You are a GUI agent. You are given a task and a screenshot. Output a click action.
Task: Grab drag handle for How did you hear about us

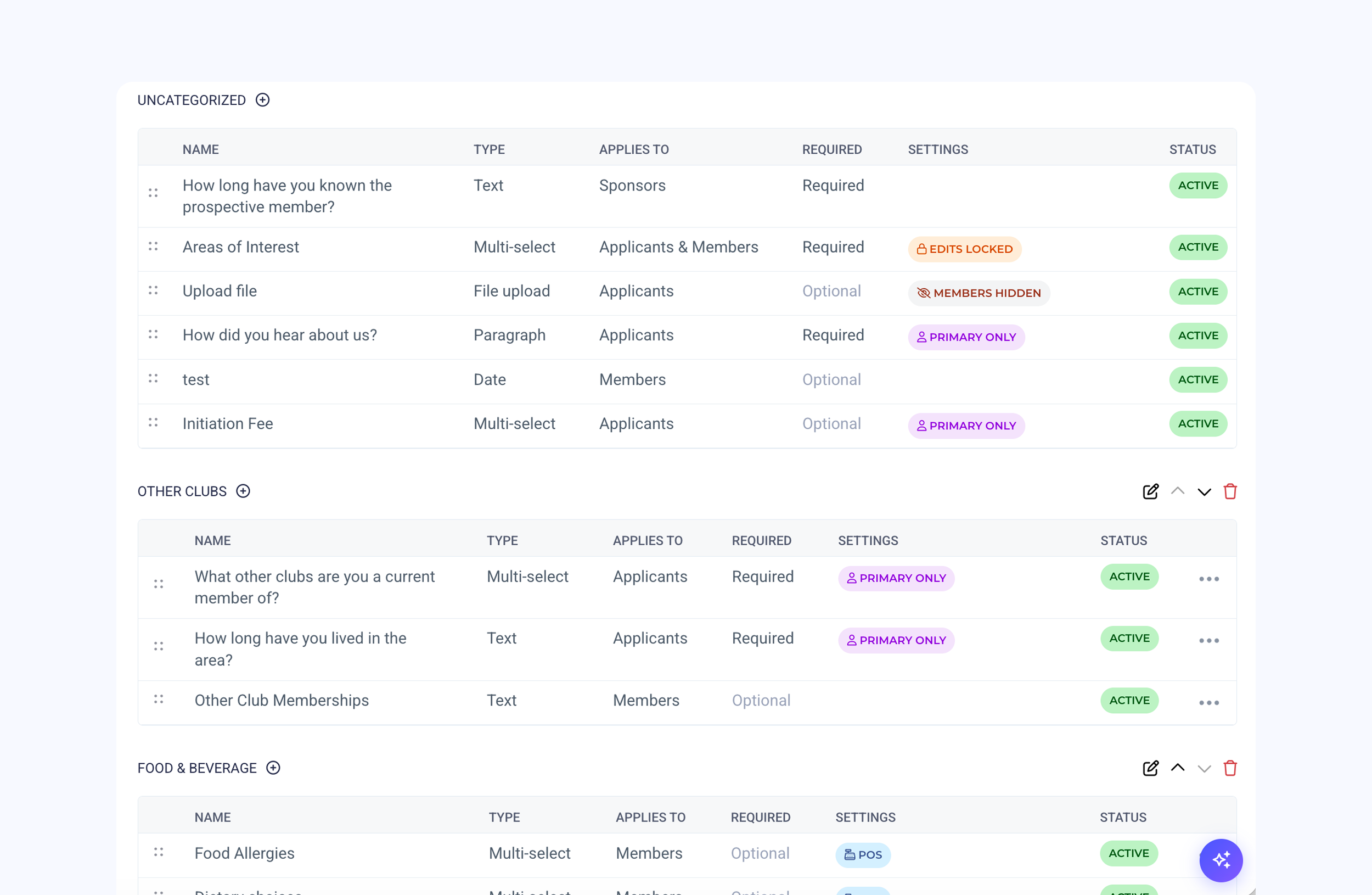(x=153, y=334)
